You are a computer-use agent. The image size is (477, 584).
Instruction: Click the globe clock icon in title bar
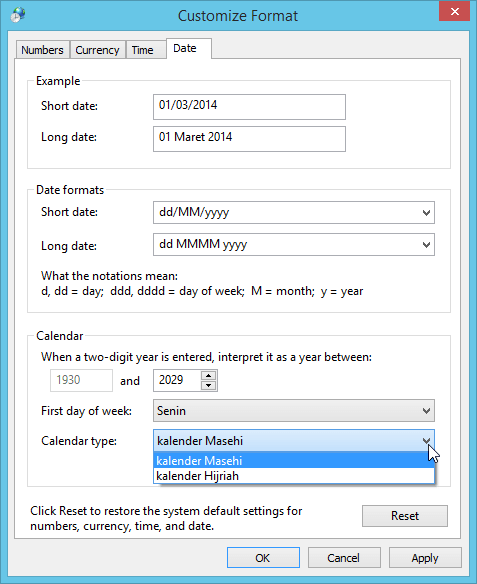[18, 15]
